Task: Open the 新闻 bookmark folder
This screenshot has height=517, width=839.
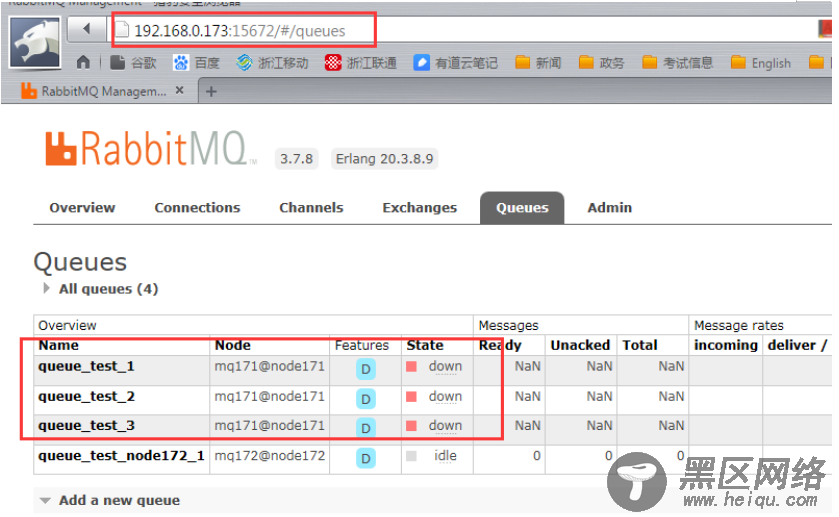Action: [538, 63]
